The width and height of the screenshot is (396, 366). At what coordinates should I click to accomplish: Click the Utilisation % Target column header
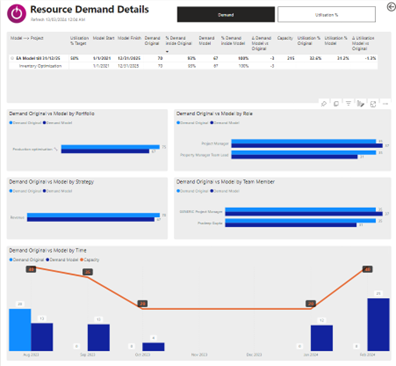[79, 41]
